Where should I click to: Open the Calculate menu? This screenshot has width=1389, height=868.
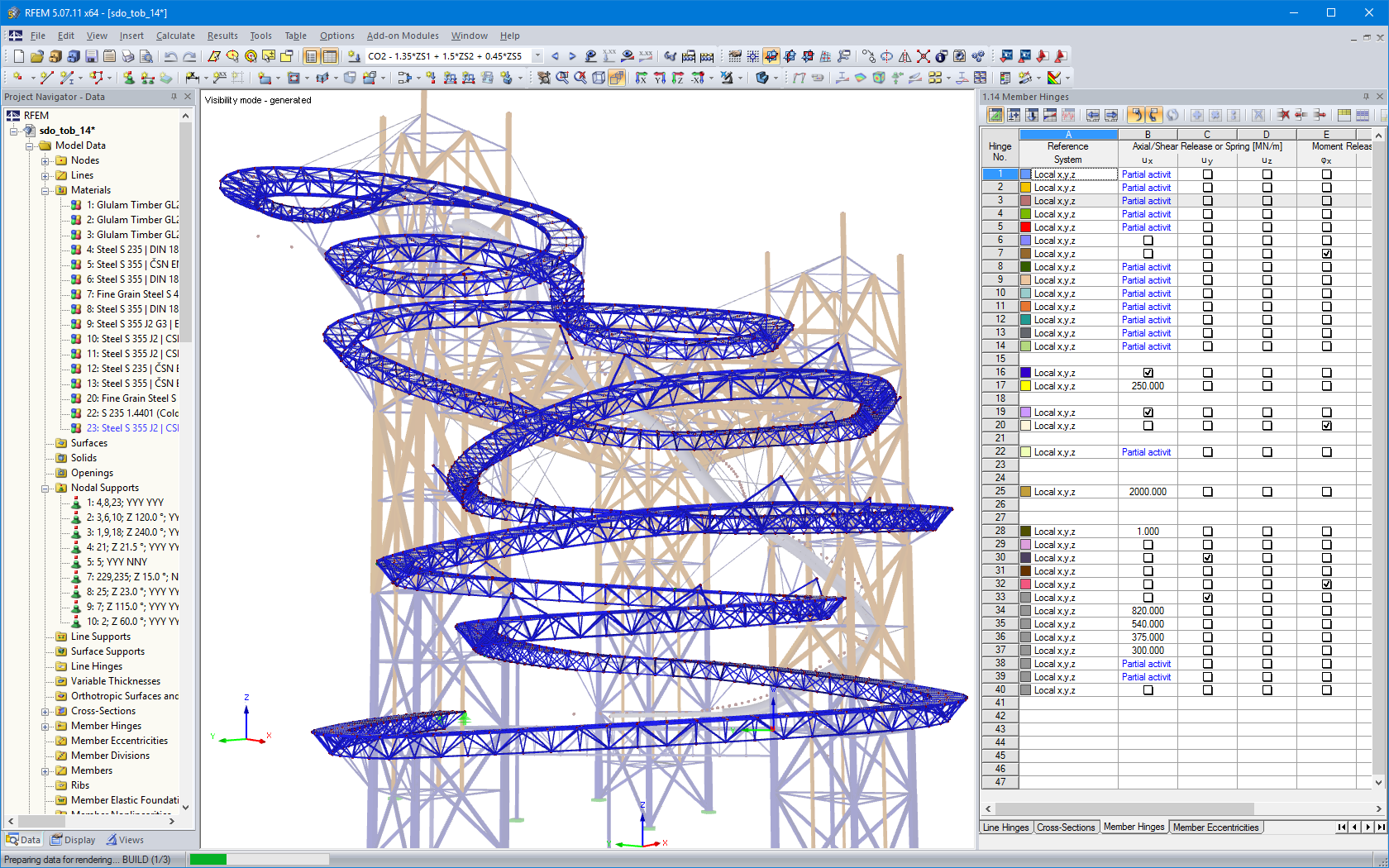[175, 36]
